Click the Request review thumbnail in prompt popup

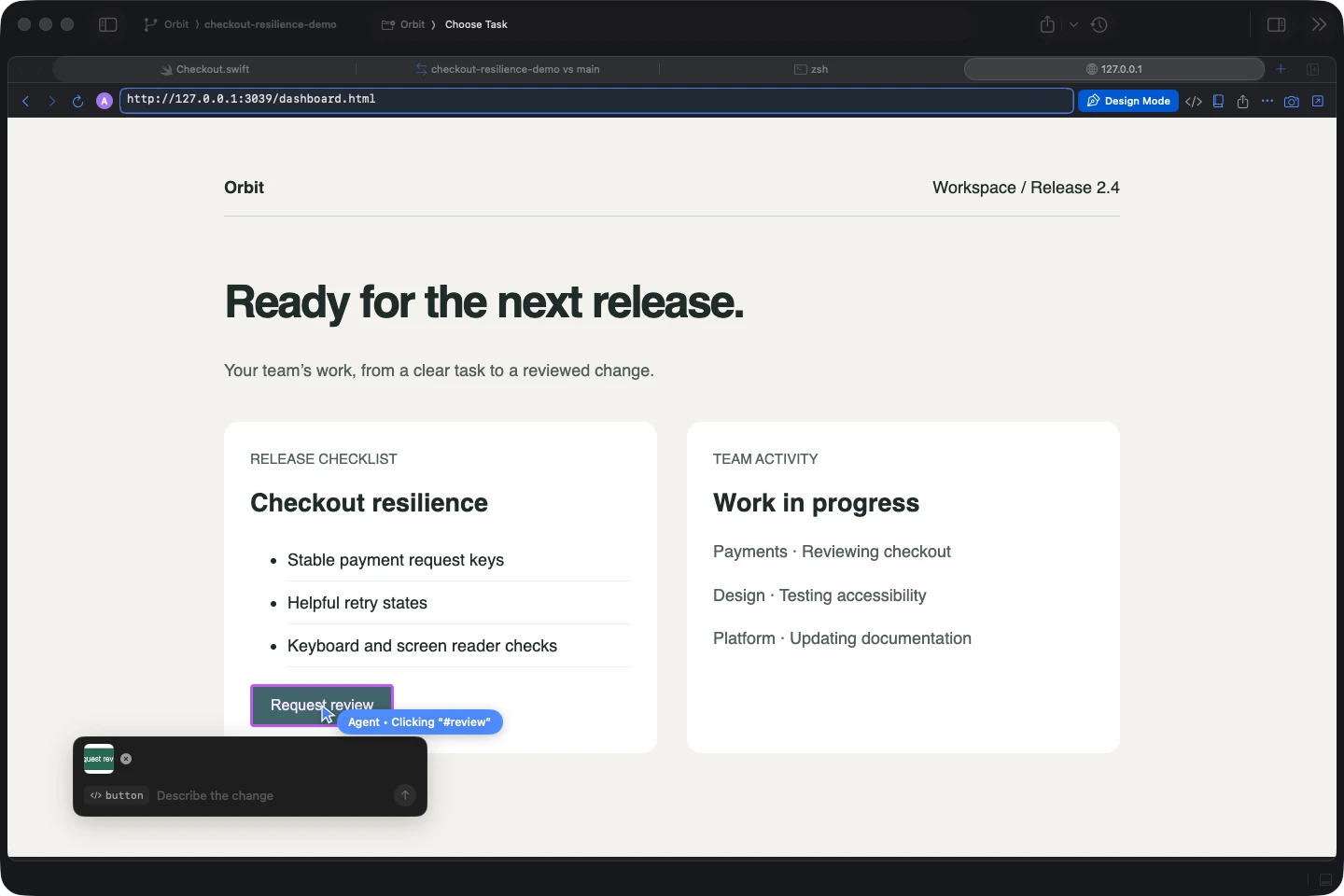(99, 759)
